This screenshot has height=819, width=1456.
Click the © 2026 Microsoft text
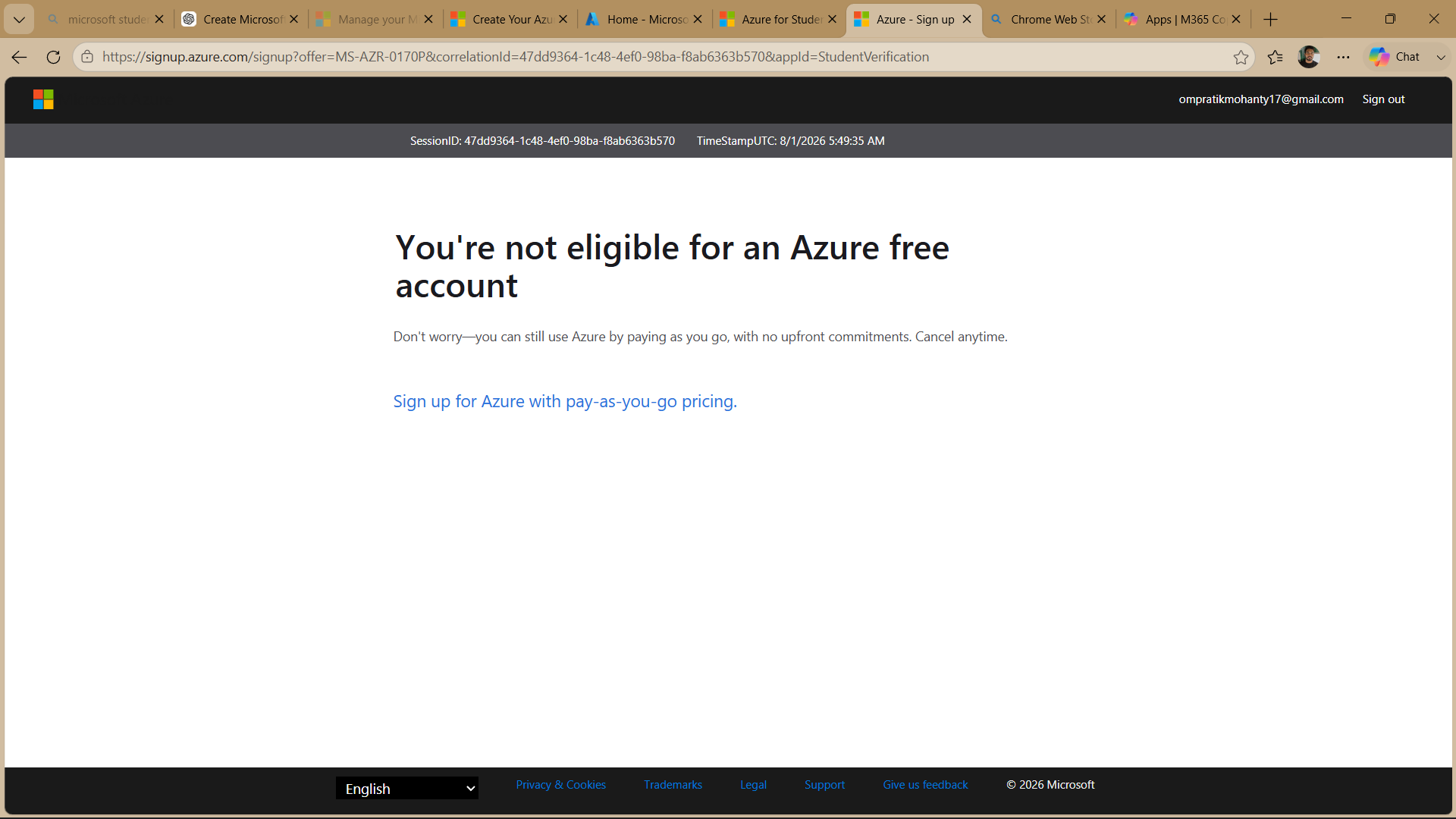click(1050, 785)
